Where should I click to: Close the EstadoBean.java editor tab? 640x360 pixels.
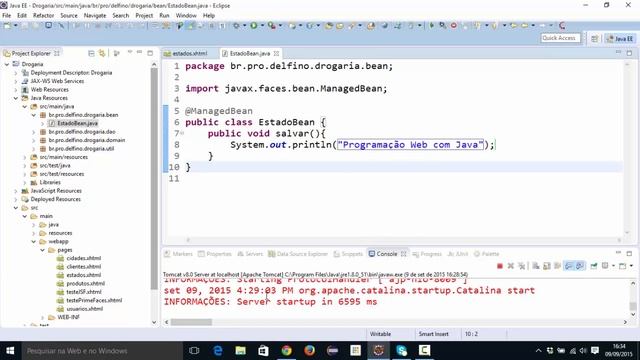[x=276, y=53]
